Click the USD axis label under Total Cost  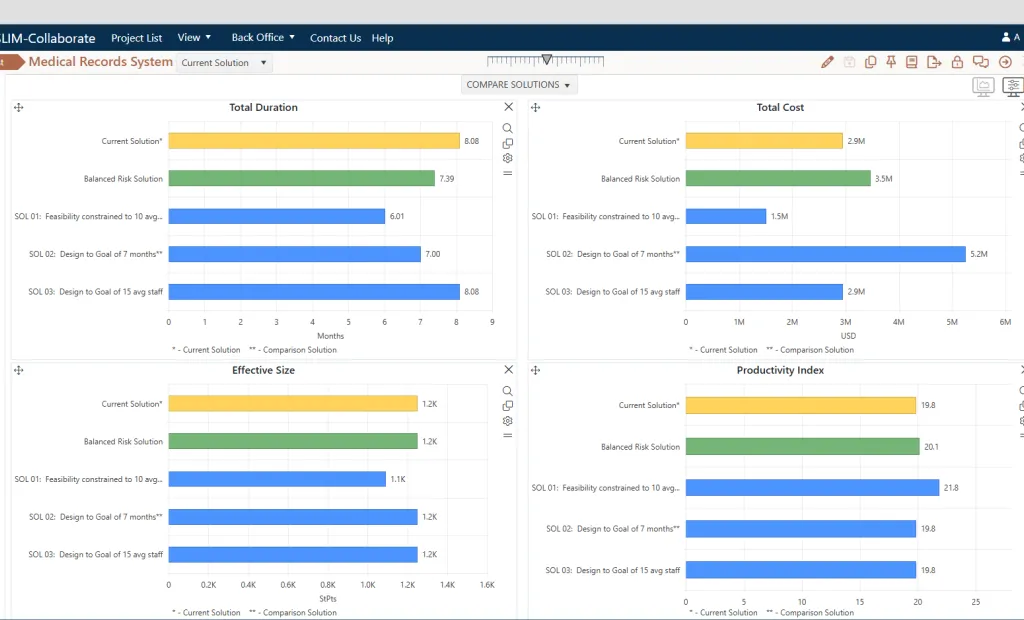(x=848, y=336)
